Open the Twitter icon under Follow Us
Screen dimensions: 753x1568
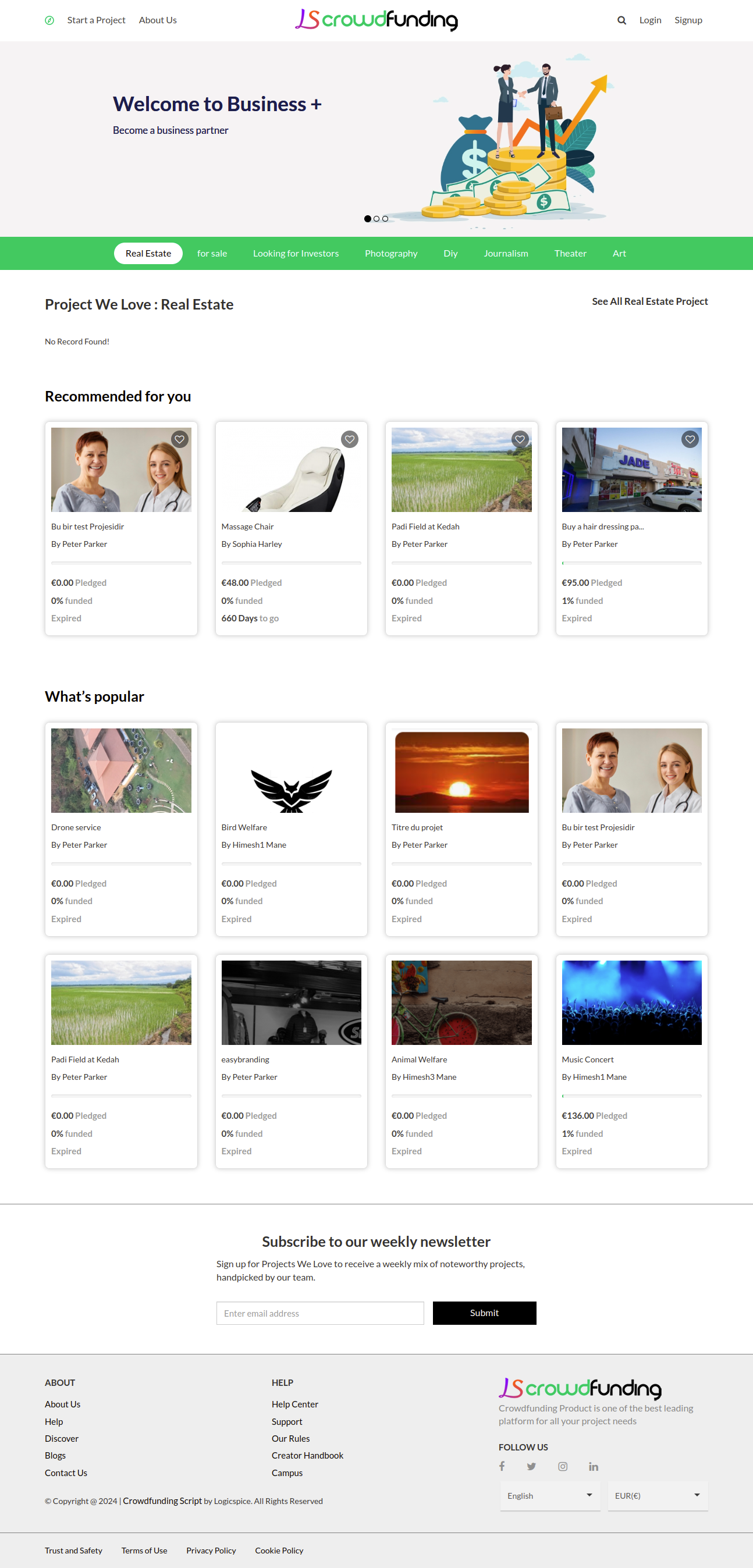pos(531,1466)
